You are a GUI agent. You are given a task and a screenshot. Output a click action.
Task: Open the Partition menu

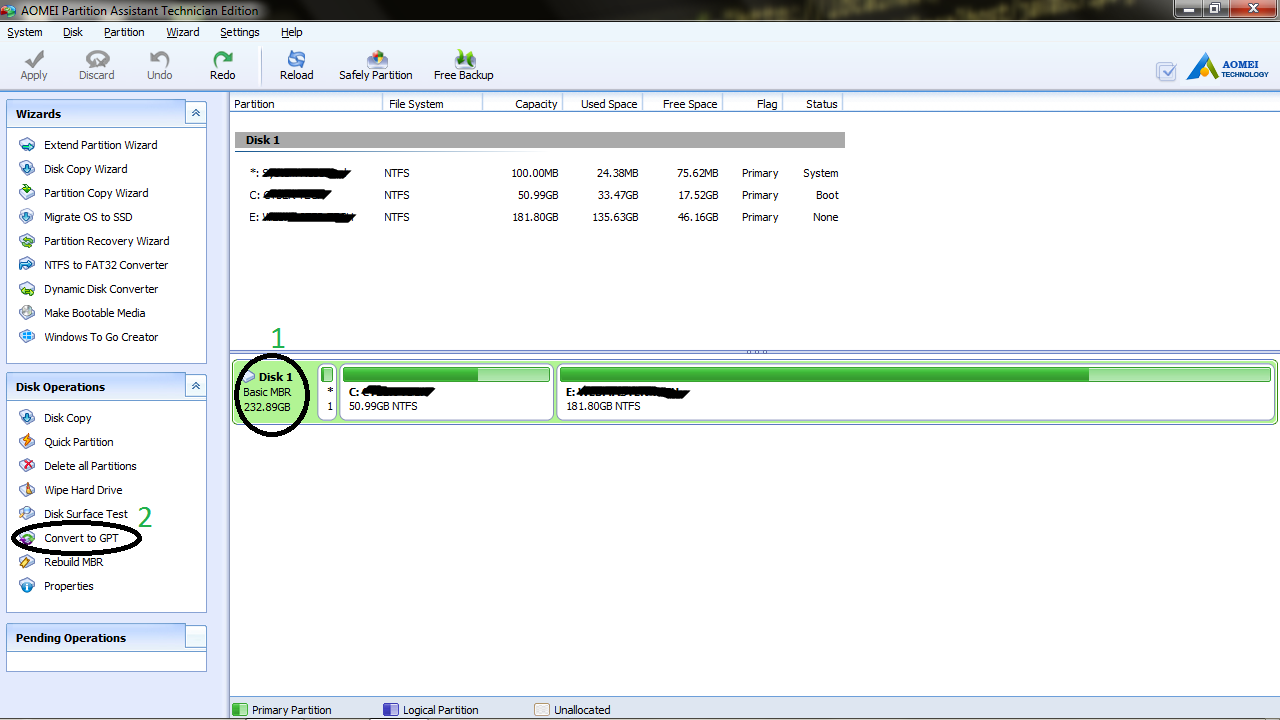tap(124, 32)
